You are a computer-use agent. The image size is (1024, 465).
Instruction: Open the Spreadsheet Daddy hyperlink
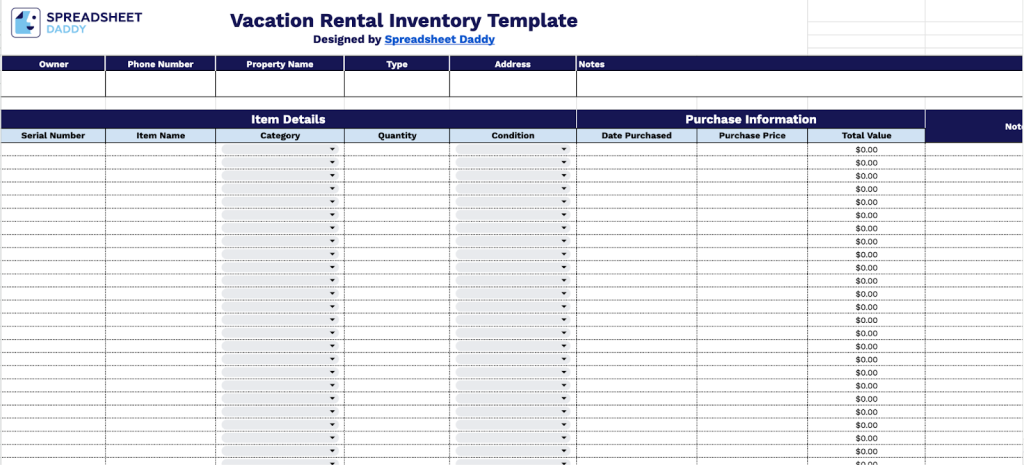[439, 40]
